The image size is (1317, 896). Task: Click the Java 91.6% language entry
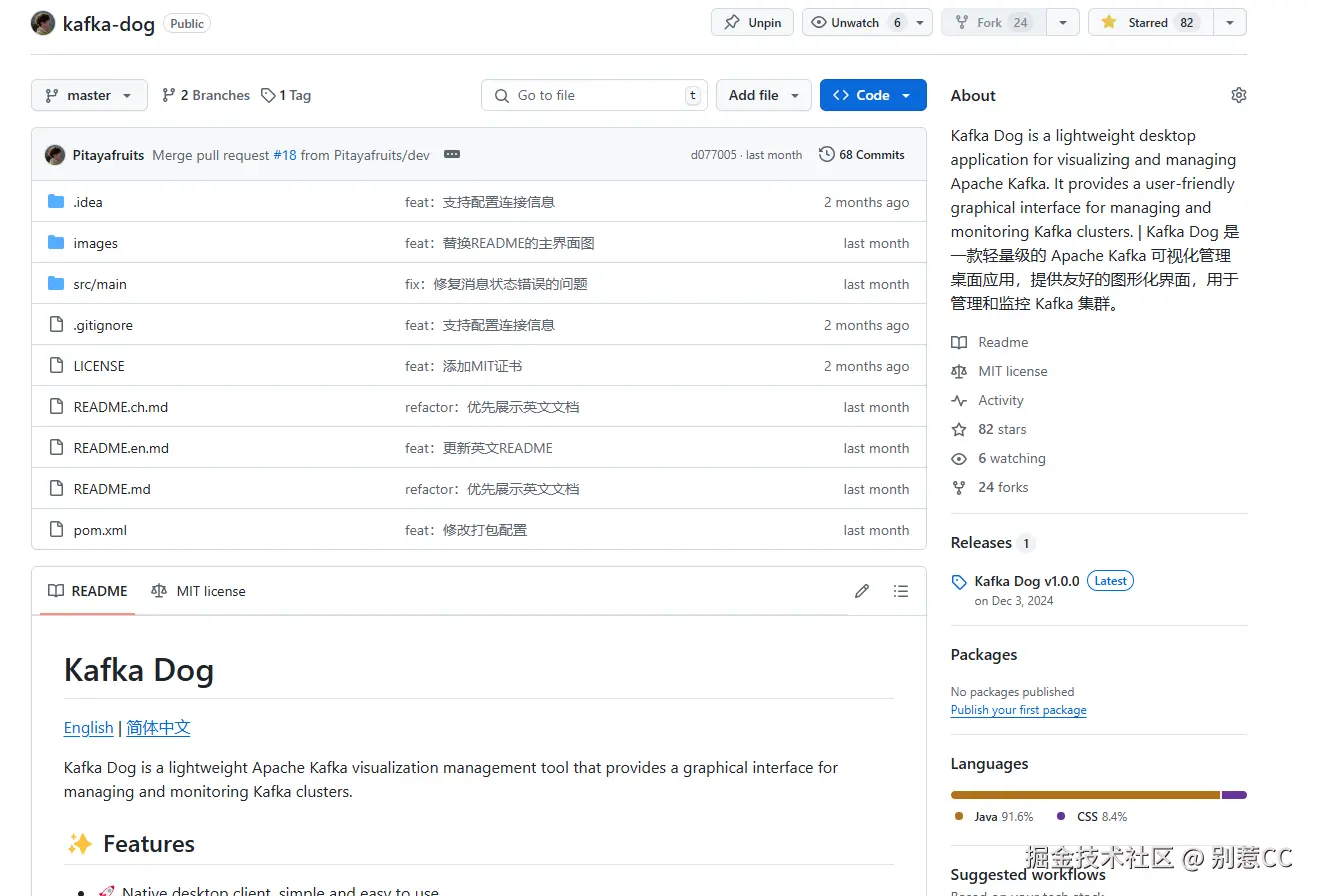pos(994,817)
